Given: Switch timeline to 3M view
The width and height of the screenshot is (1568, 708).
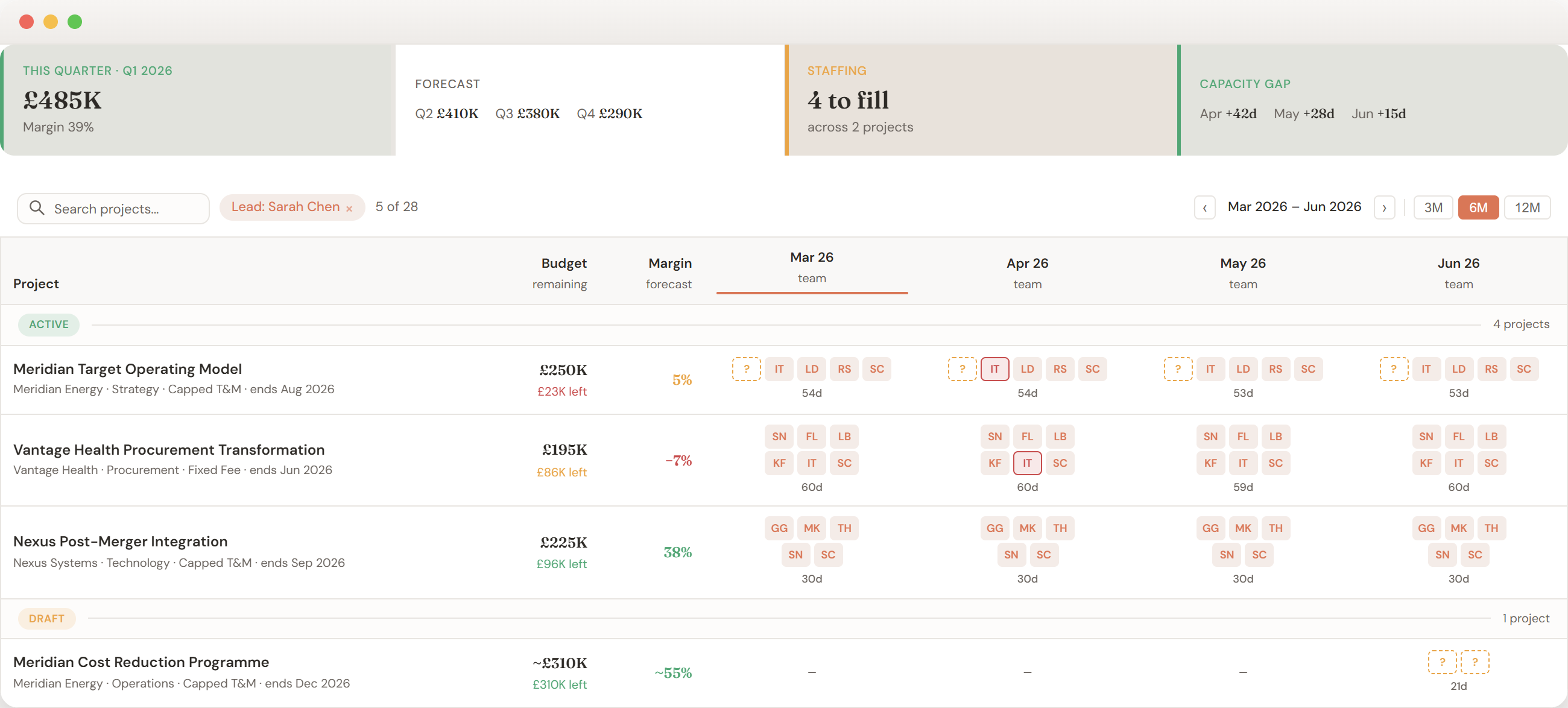Looking at the screenshot, I should pos(1432,207).
